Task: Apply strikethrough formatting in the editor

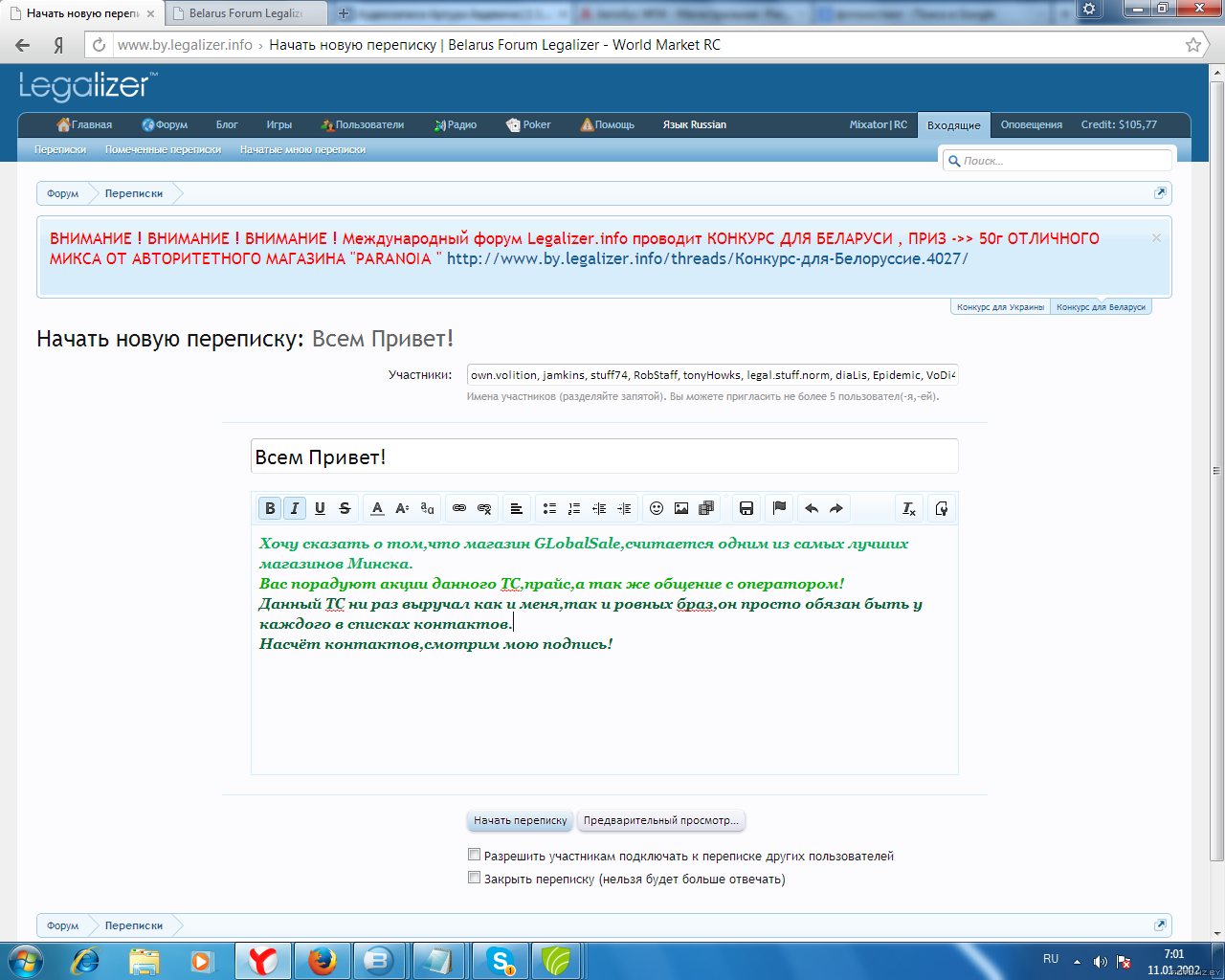Action: point(345,508)
